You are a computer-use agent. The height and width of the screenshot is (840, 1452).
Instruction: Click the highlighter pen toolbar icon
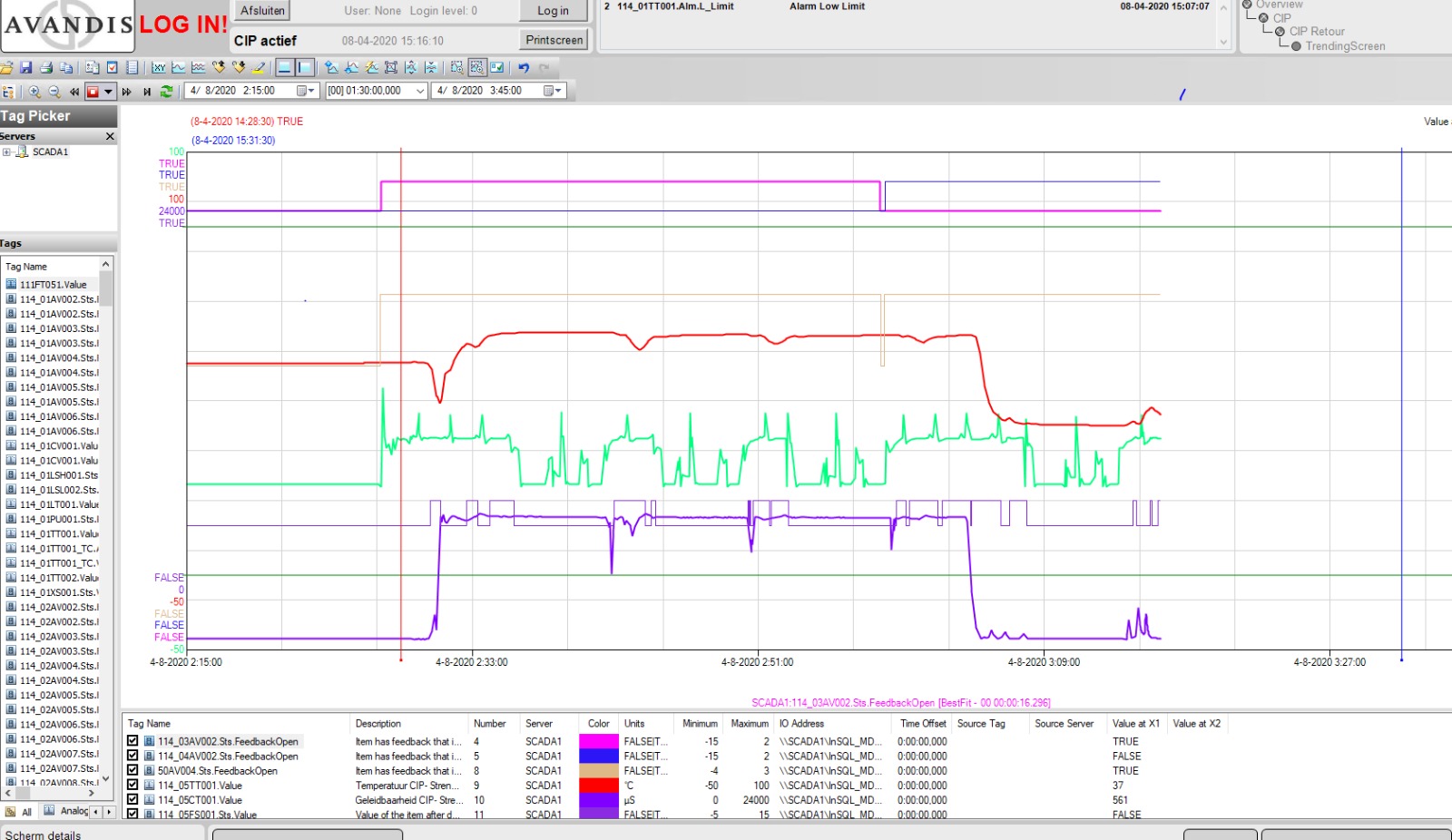pos(259,68)
